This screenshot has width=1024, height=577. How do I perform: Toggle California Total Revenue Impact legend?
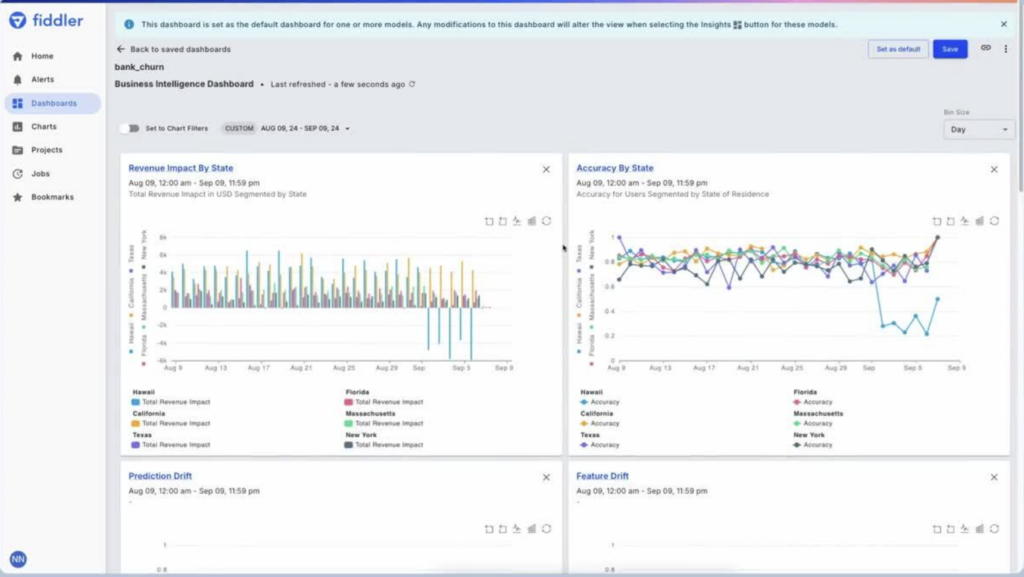(171, 424)
